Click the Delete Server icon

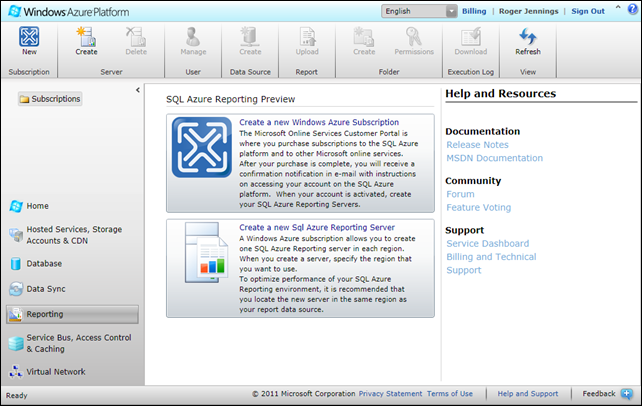tap(136, 37)
